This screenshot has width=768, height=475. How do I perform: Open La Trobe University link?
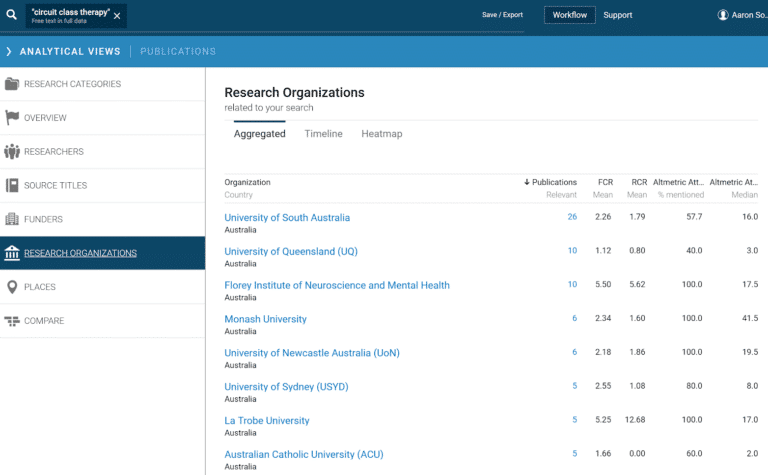pyautogui.click(x=267, y=420)
